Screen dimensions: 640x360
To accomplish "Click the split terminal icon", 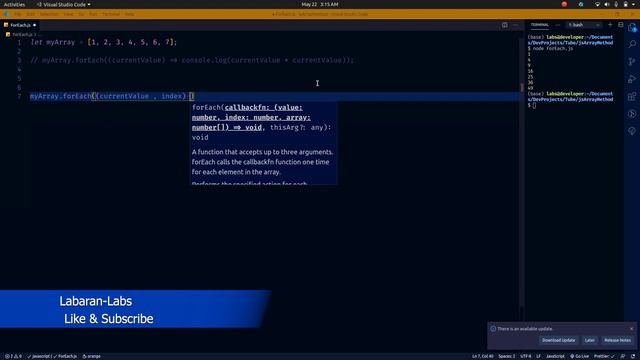I will tap(621, 25).
